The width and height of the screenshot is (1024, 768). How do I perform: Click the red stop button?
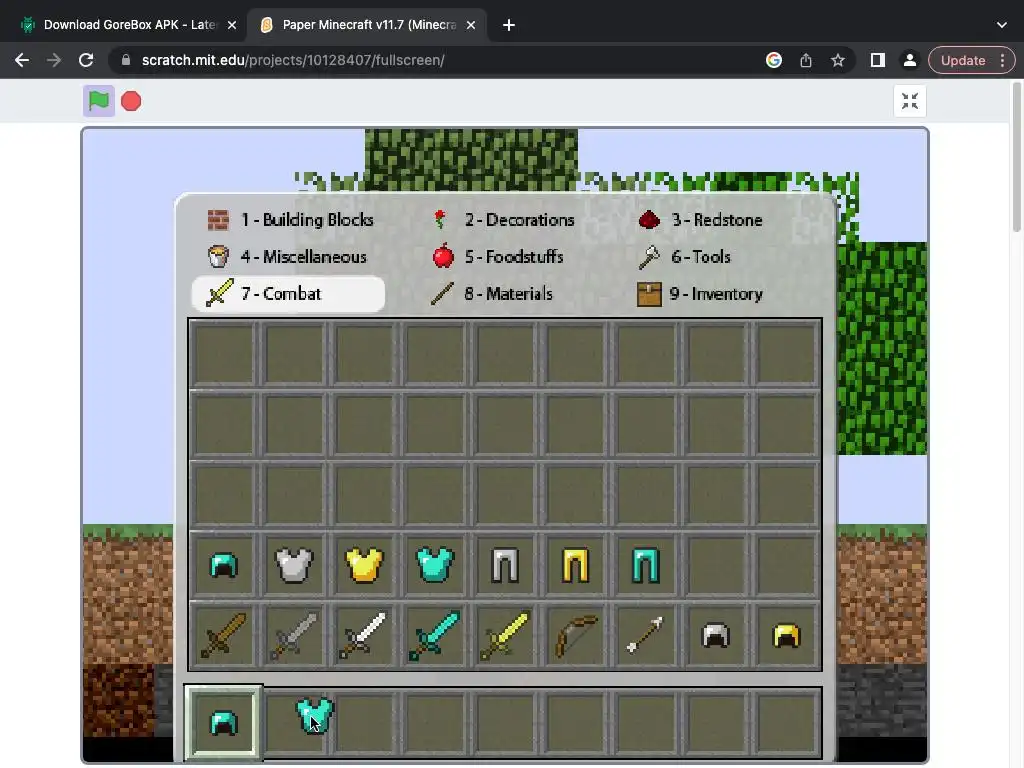coord(131,101)
